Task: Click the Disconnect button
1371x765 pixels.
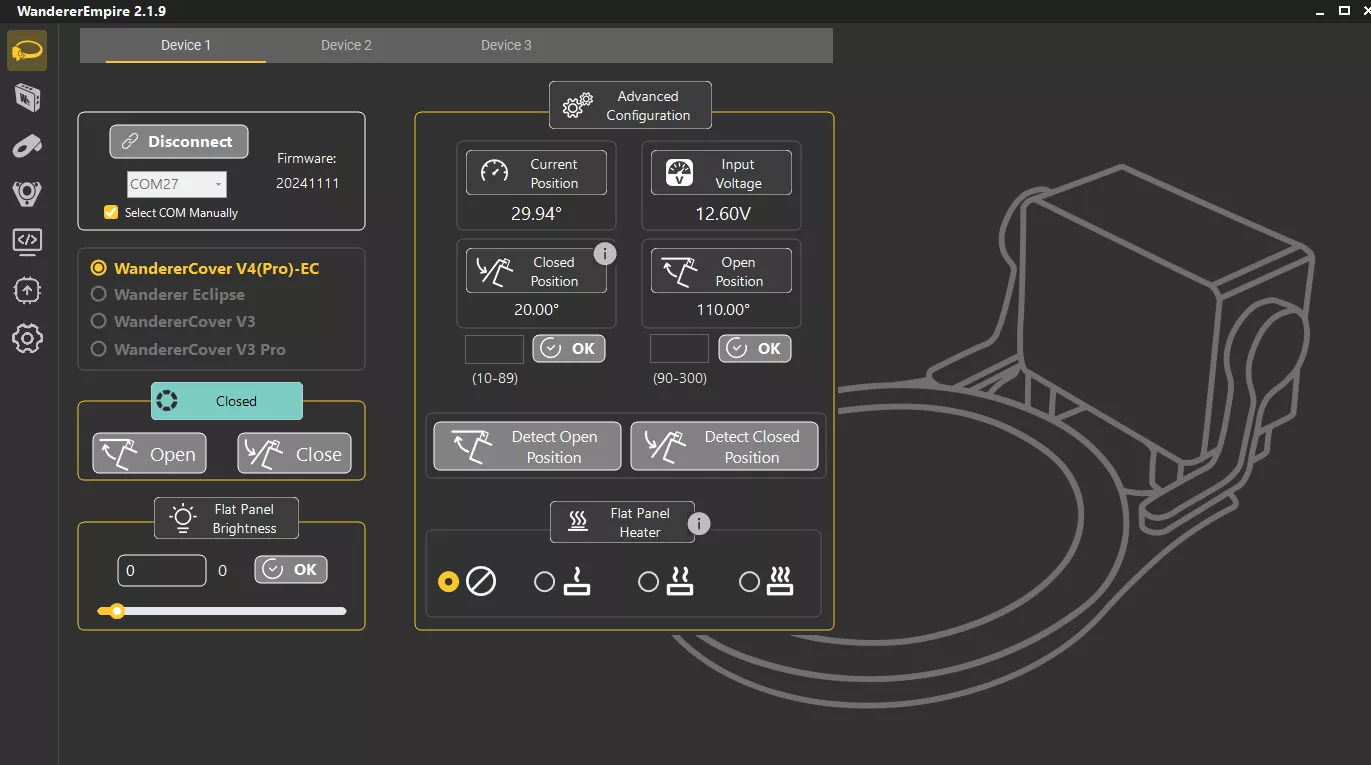Action: click(x=179, y=141)
